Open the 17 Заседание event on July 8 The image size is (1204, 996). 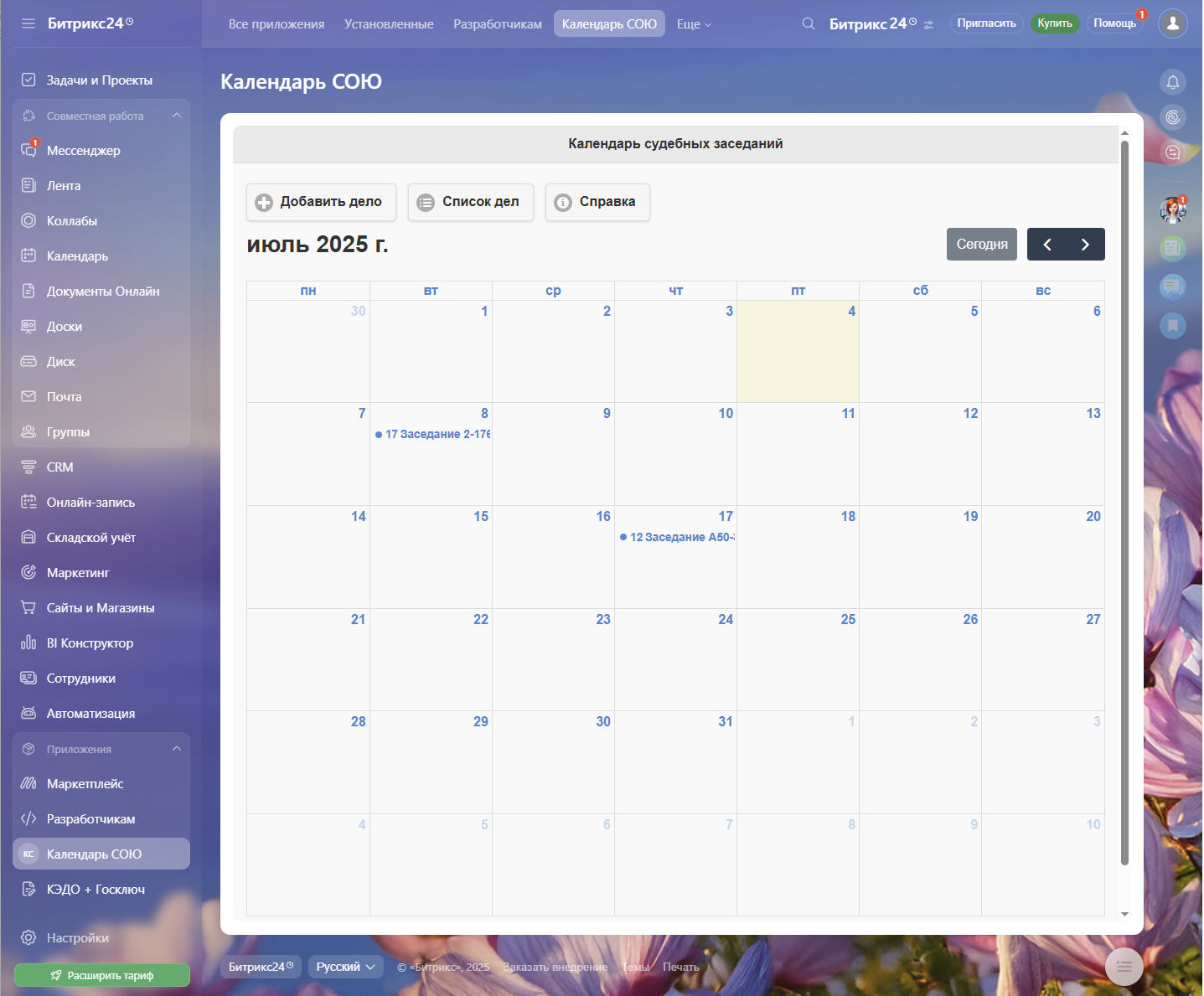tap(433, 434)
